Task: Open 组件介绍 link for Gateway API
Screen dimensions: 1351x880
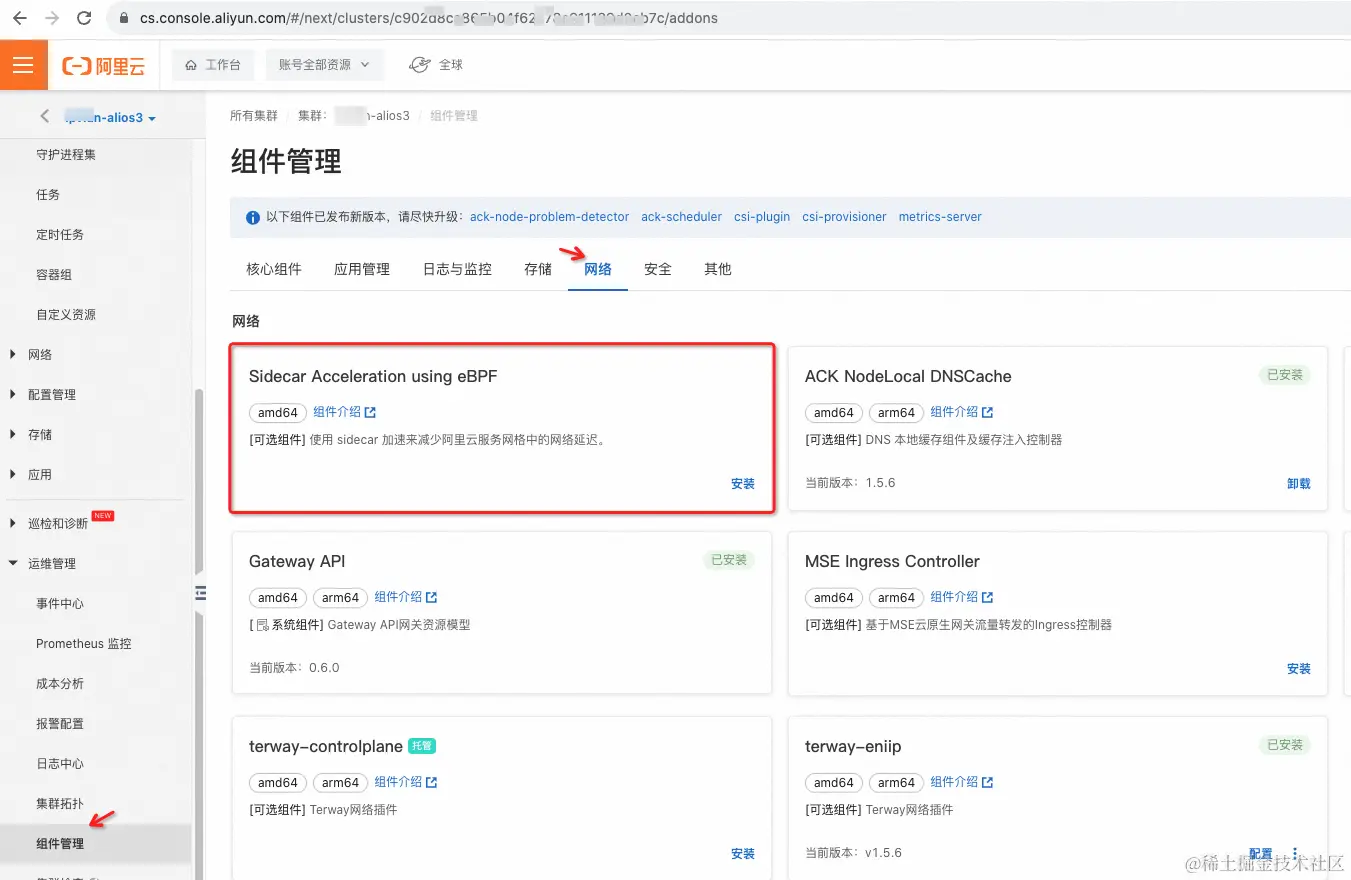Action: (405, 597)
